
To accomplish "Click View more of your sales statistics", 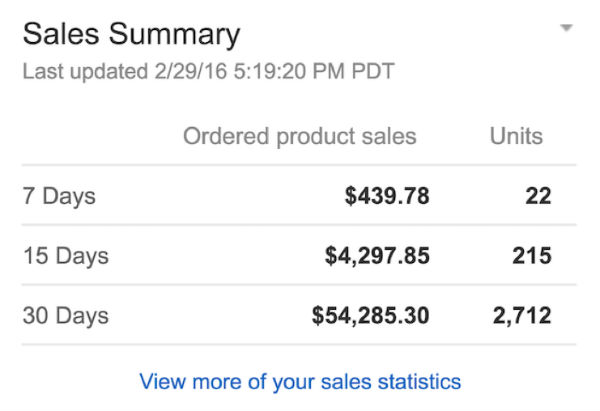I will pyautogui.click(x=300, y=382).
